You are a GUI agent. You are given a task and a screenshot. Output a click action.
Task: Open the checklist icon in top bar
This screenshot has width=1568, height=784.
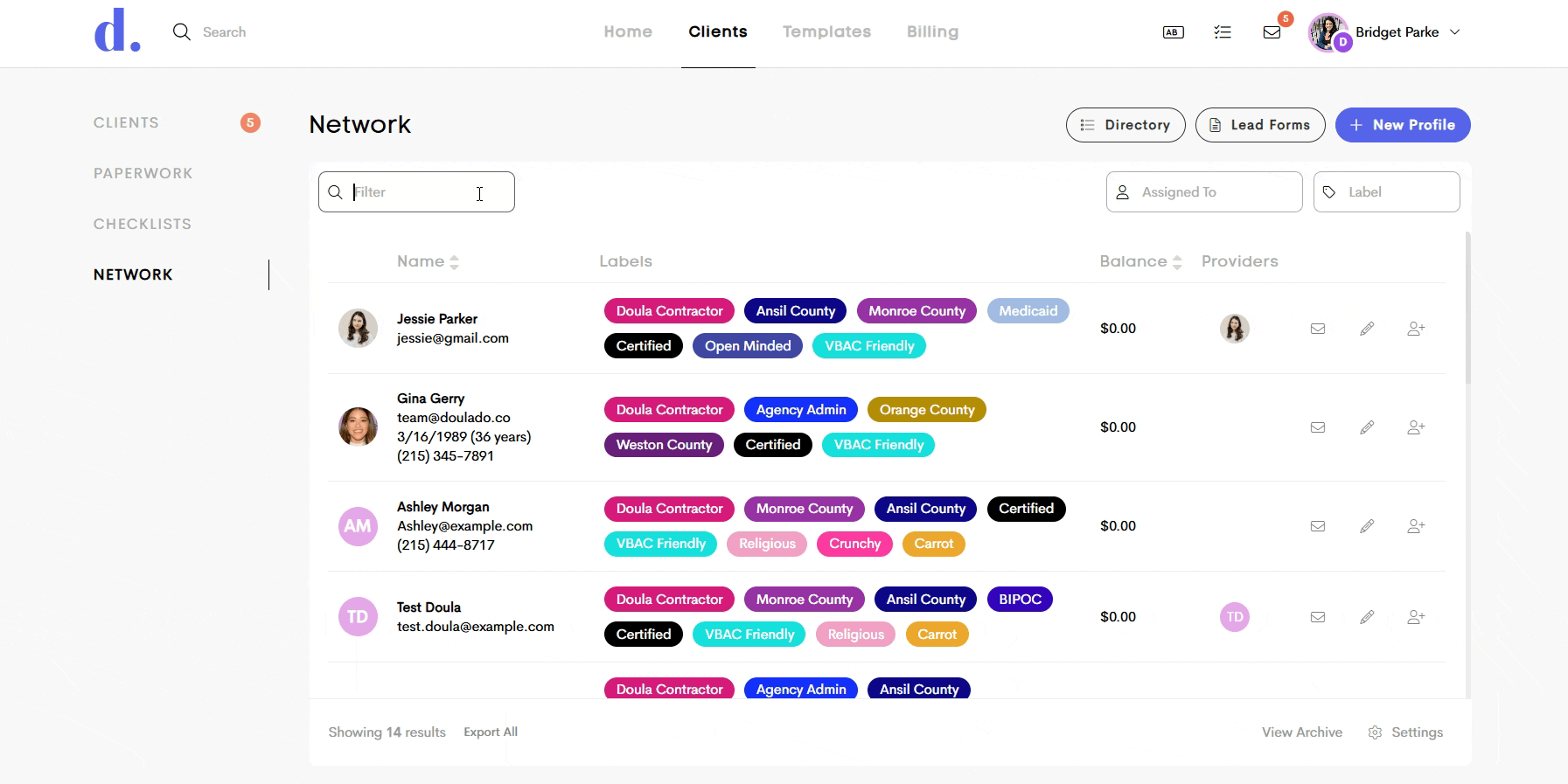1223,32
